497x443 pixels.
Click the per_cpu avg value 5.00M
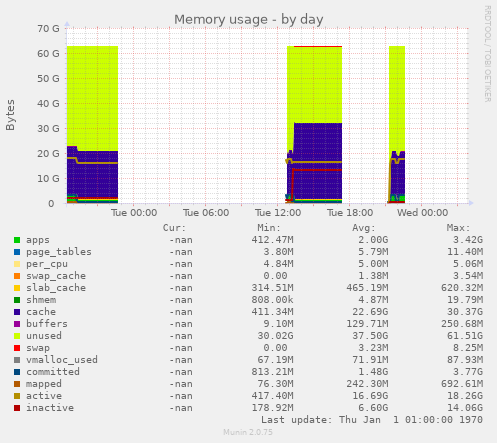(x=373, y=264)
